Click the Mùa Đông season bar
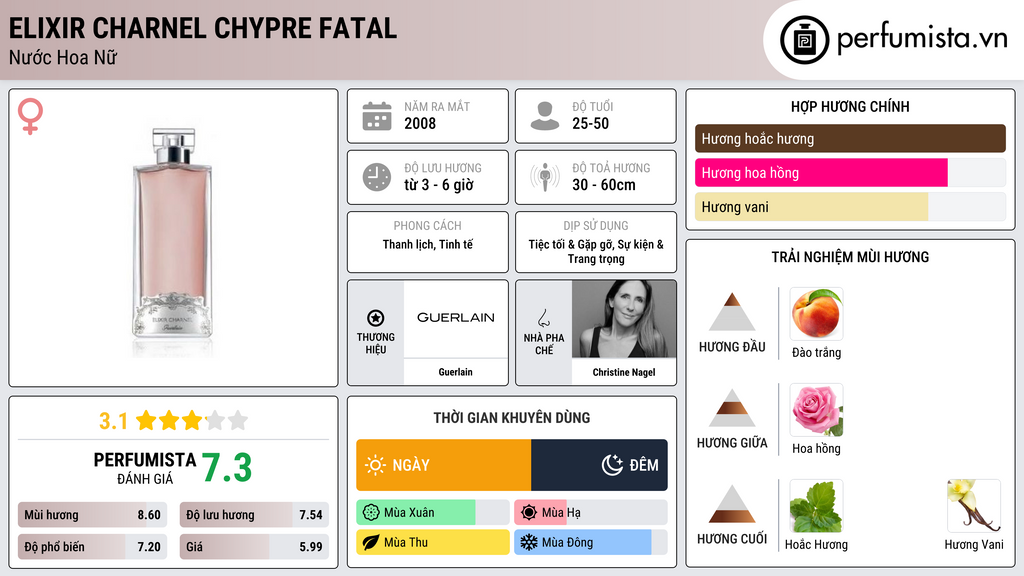This screenshot has width=1024, height=576. pyautogui.click(x=590, y=542)
